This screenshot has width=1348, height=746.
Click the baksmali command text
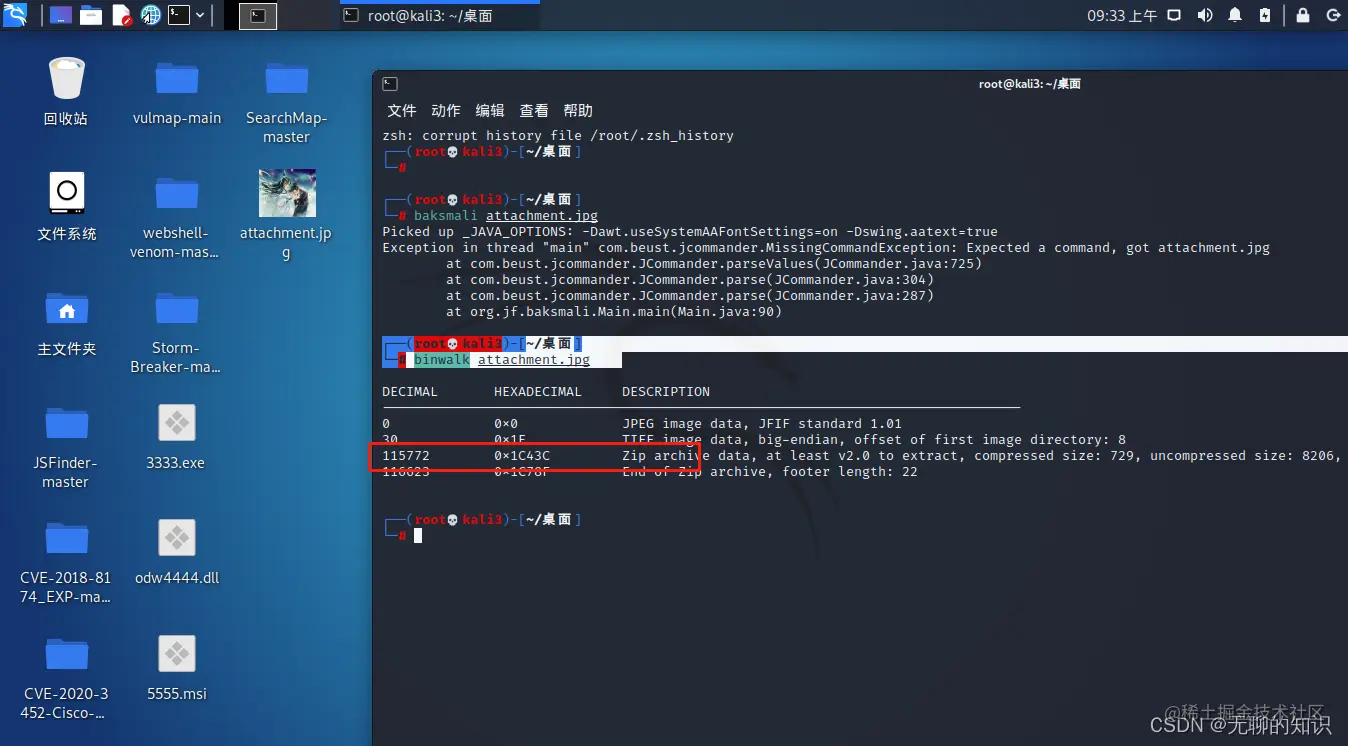(446, 215)
